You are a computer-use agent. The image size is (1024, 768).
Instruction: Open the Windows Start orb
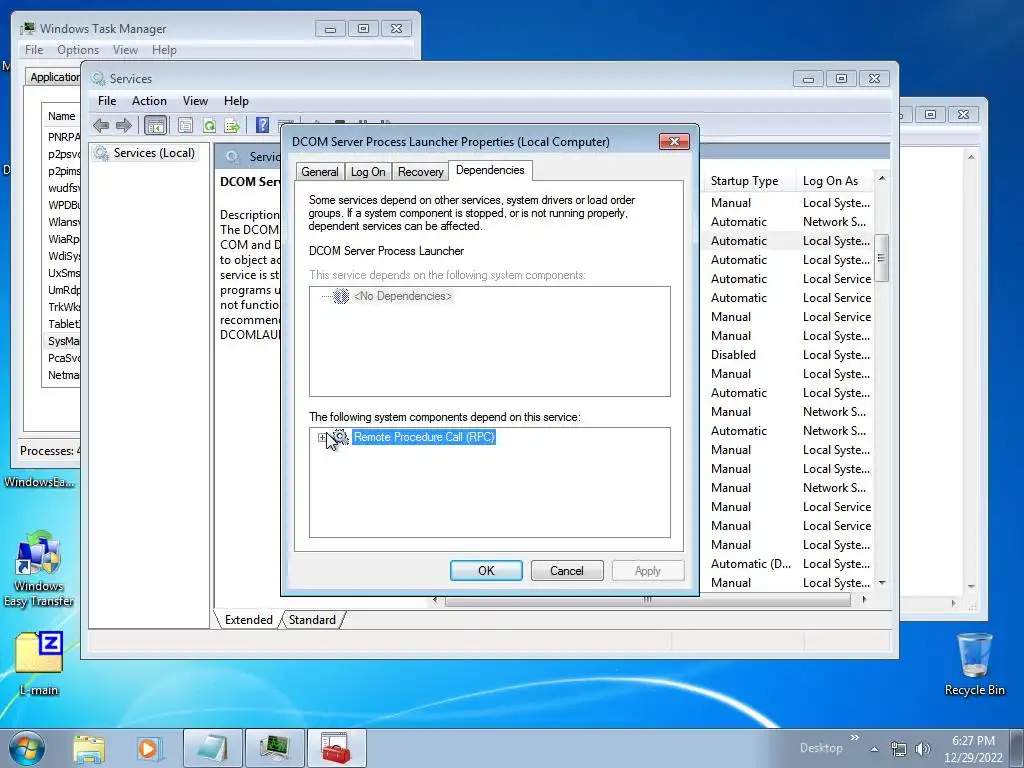[27, 748]
